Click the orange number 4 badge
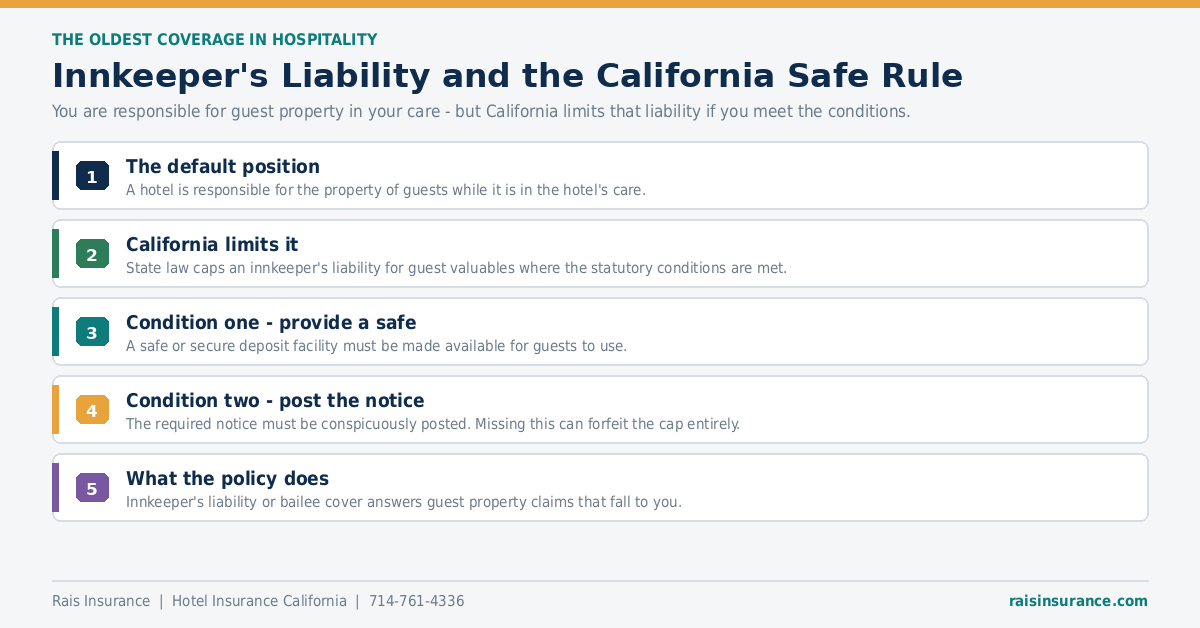 pyautogui.click(x=92, y=410)
